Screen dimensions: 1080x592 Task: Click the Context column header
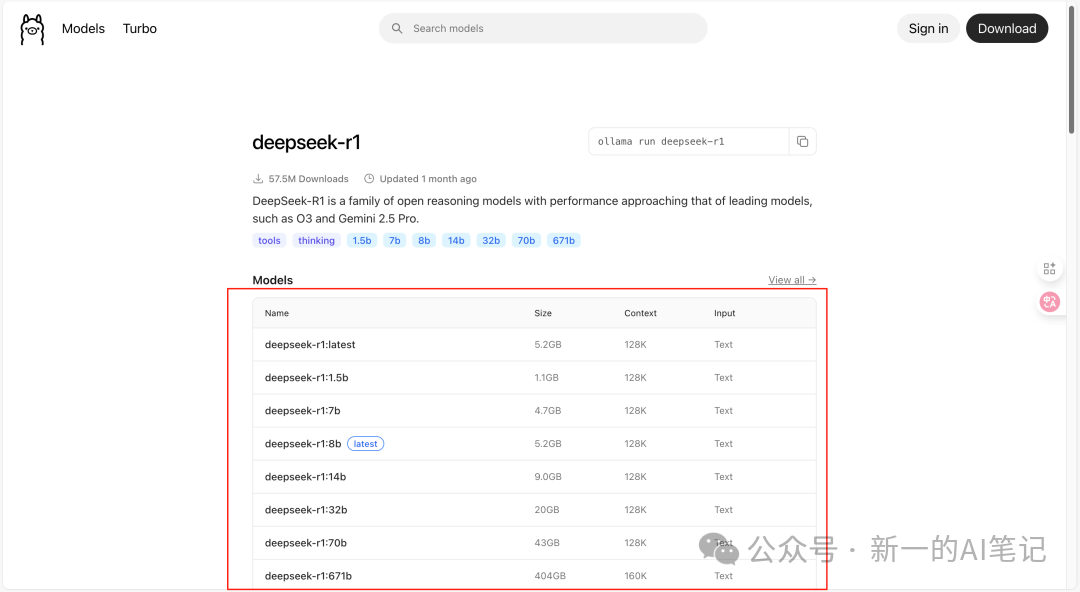coord(641,313)
